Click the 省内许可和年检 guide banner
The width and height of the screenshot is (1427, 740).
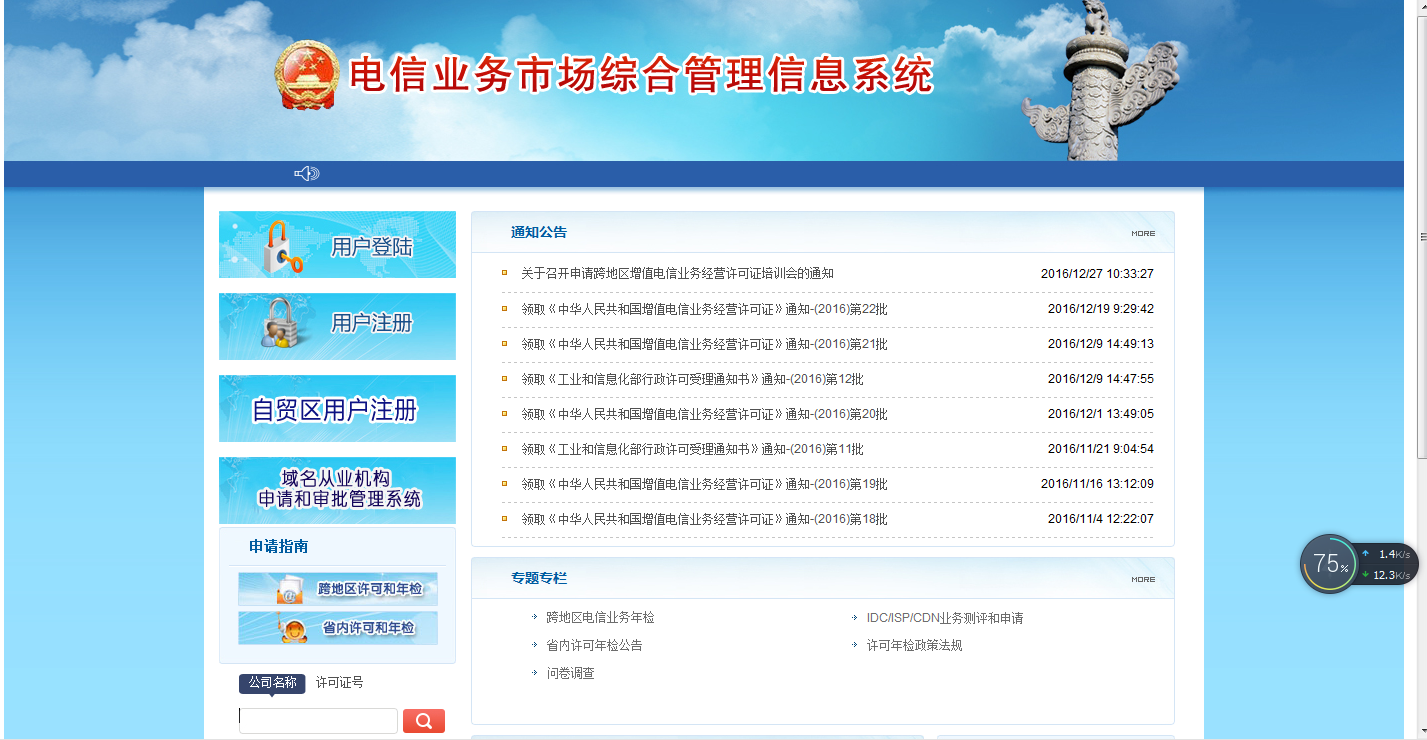[x=338, y=628]
